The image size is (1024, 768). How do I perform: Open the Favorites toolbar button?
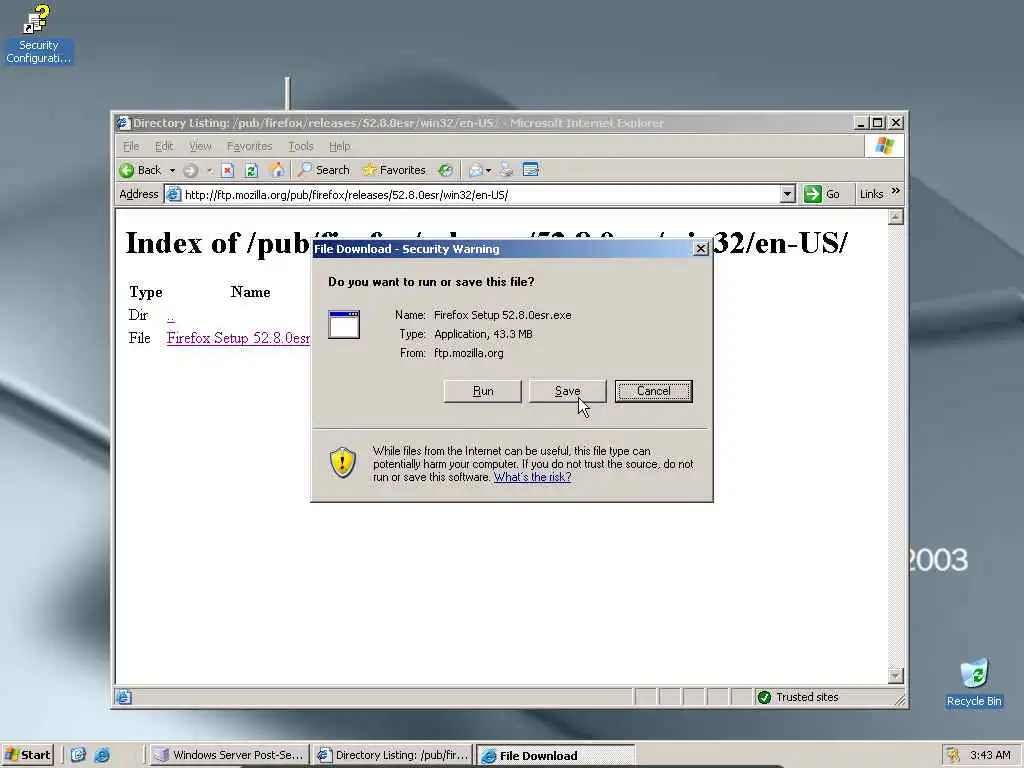coord(394,170)
